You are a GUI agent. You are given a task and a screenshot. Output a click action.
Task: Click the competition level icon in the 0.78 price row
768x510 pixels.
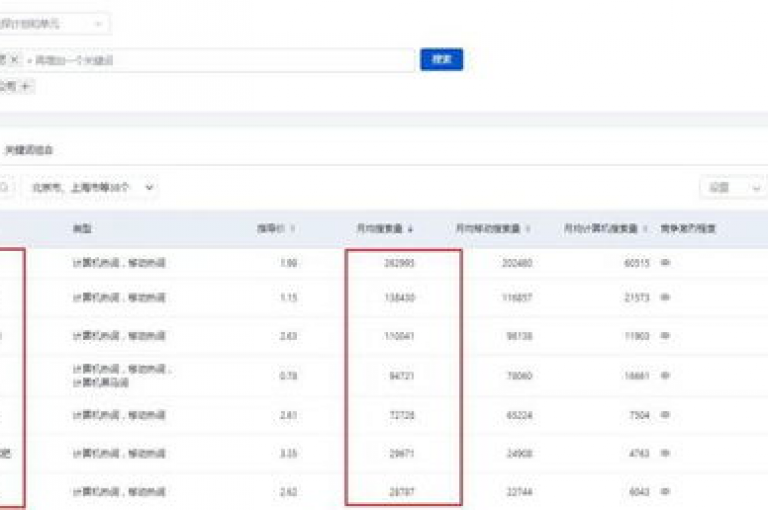[665, 376]
